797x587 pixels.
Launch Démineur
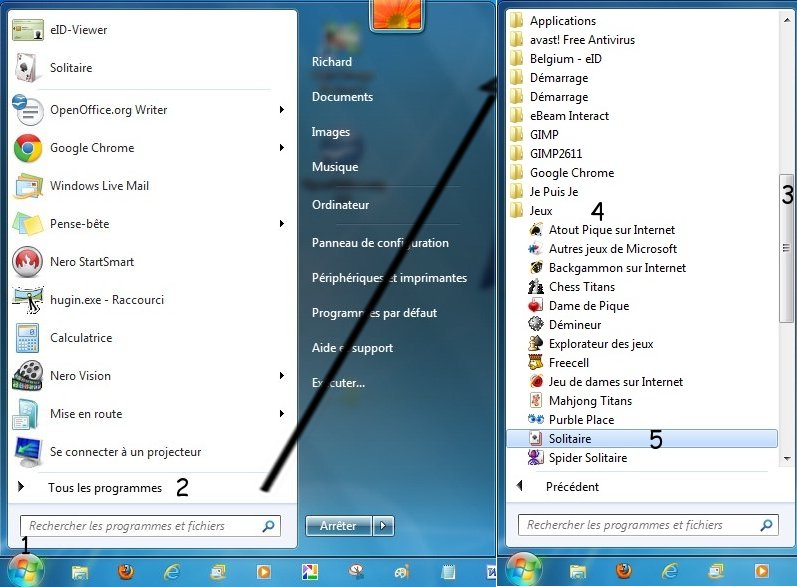[x=565, y=325]
